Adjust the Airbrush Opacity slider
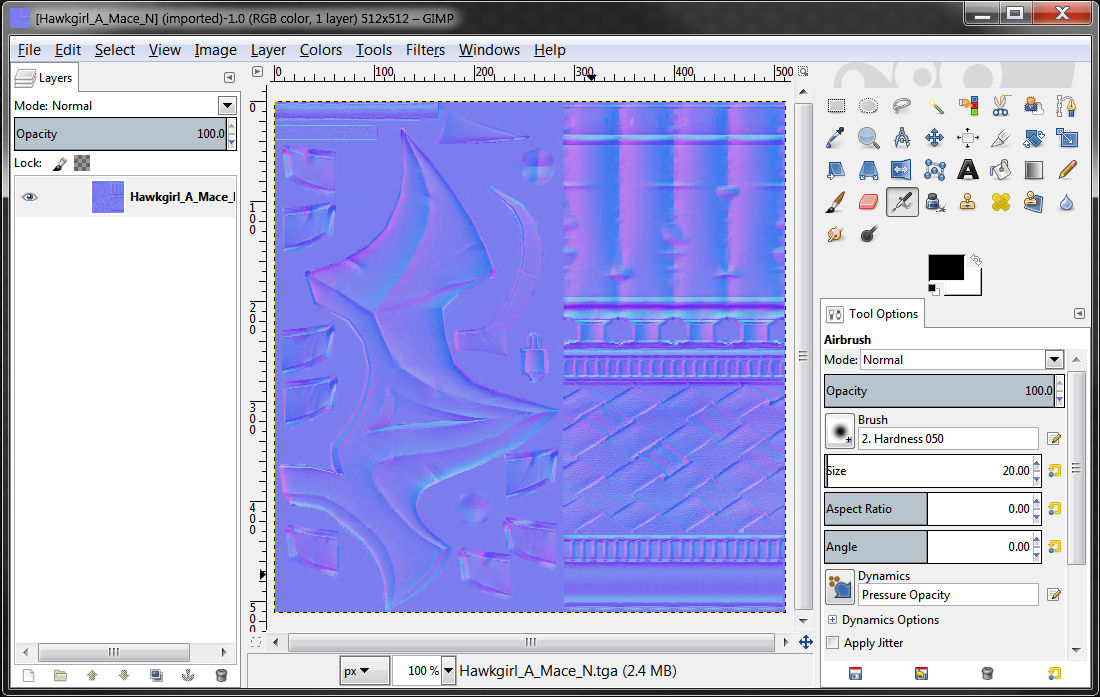The width and height of the screenshot is (1100, 697). click(x=939, y=391)
